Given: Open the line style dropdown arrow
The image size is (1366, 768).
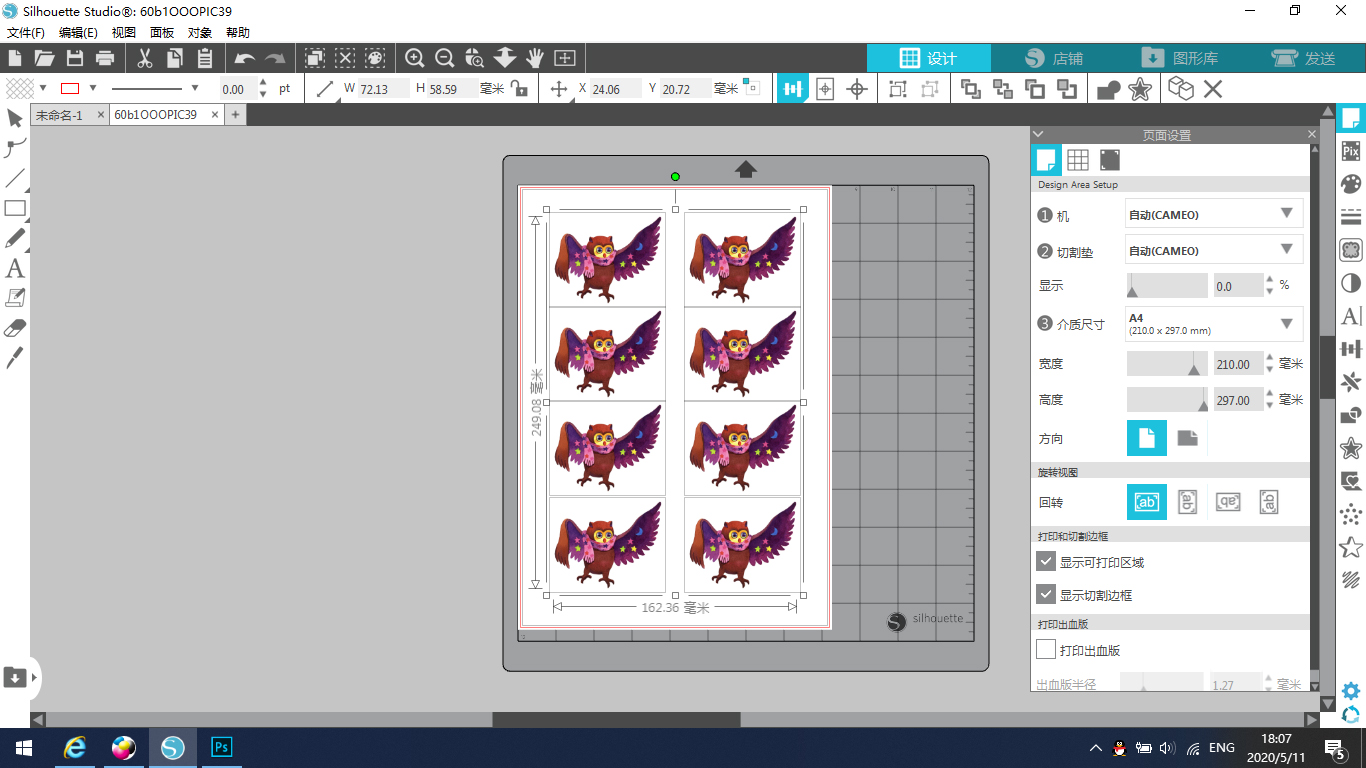Looking at the screenshot, I should click(x=195, y=88).
